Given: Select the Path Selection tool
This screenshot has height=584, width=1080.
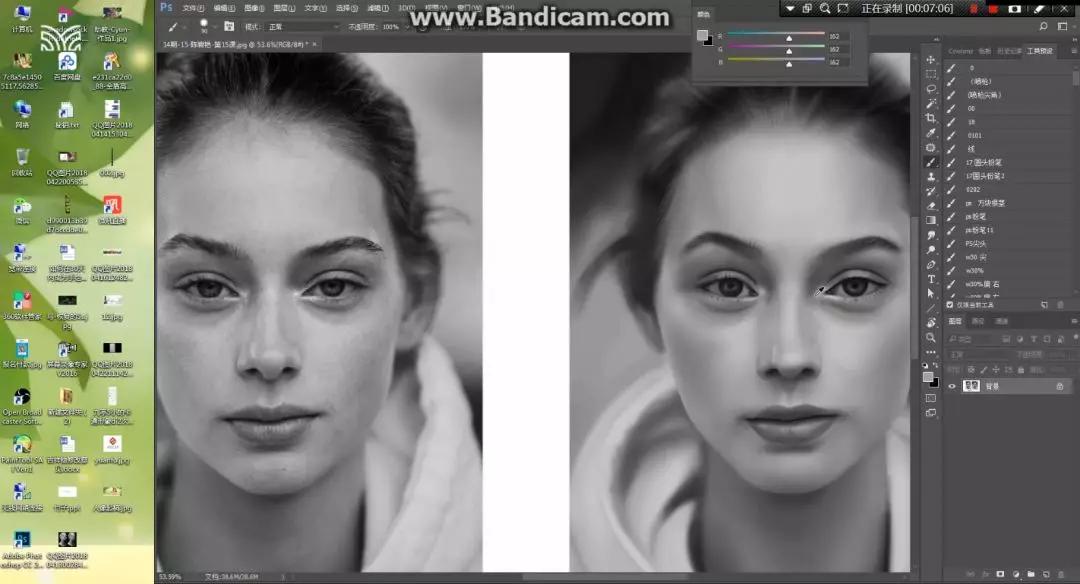Looking at the screenshot, I should click(931, 293).
